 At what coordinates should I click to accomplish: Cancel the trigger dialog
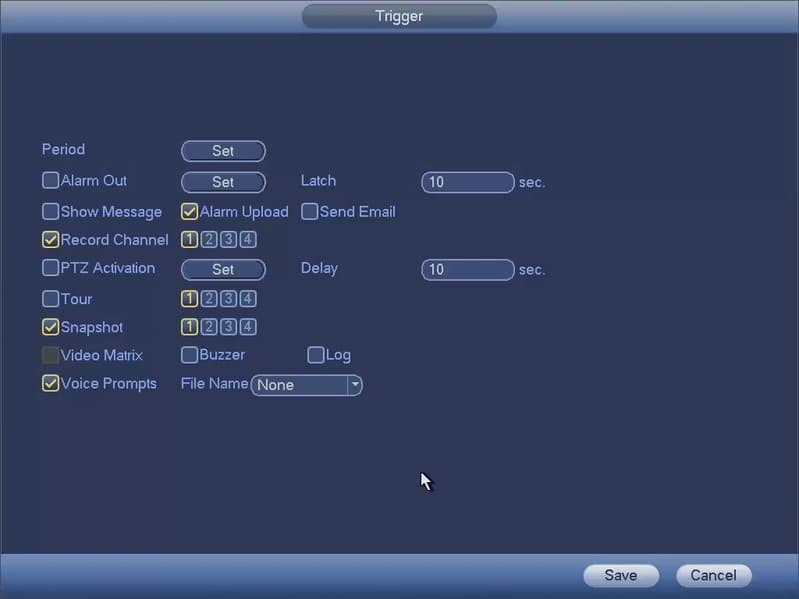713,576
